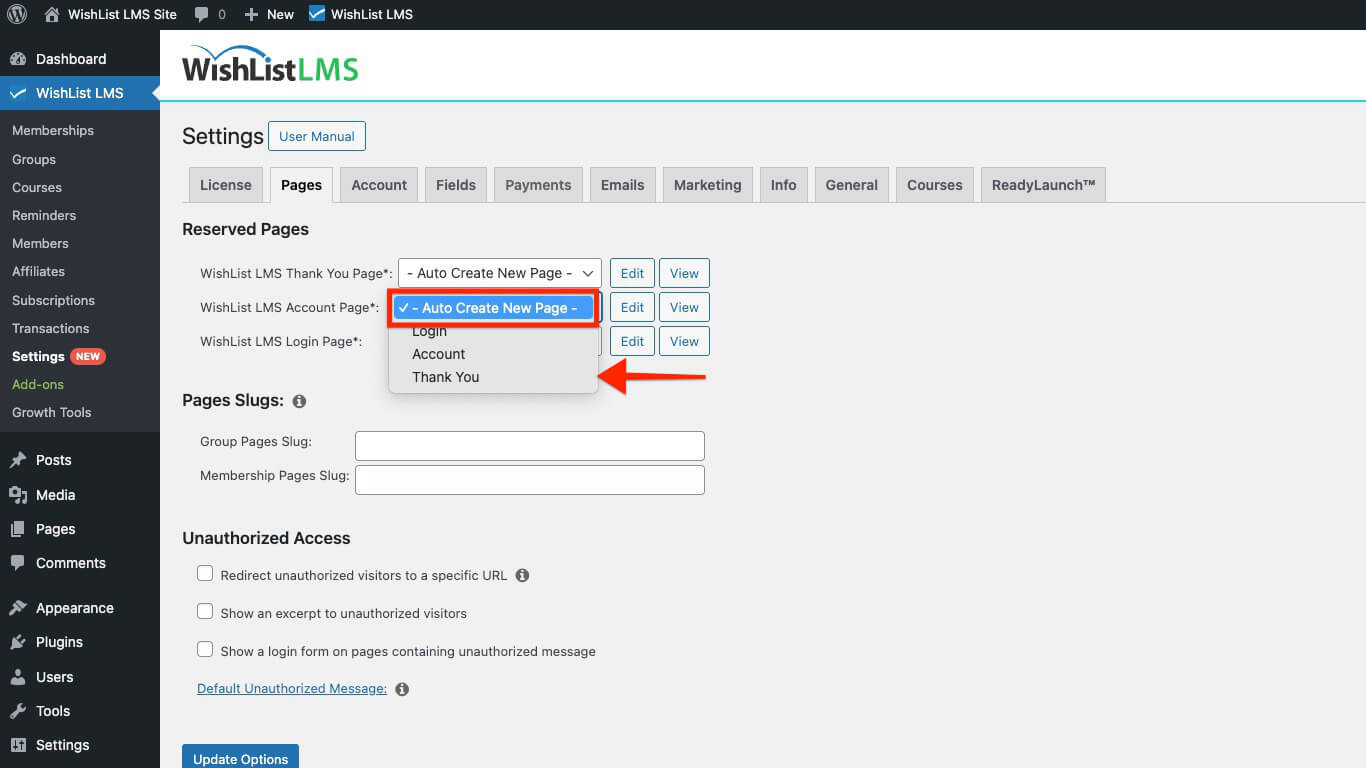
Task: Enable login form on unauthorized message pages
Action: [205, 649]
